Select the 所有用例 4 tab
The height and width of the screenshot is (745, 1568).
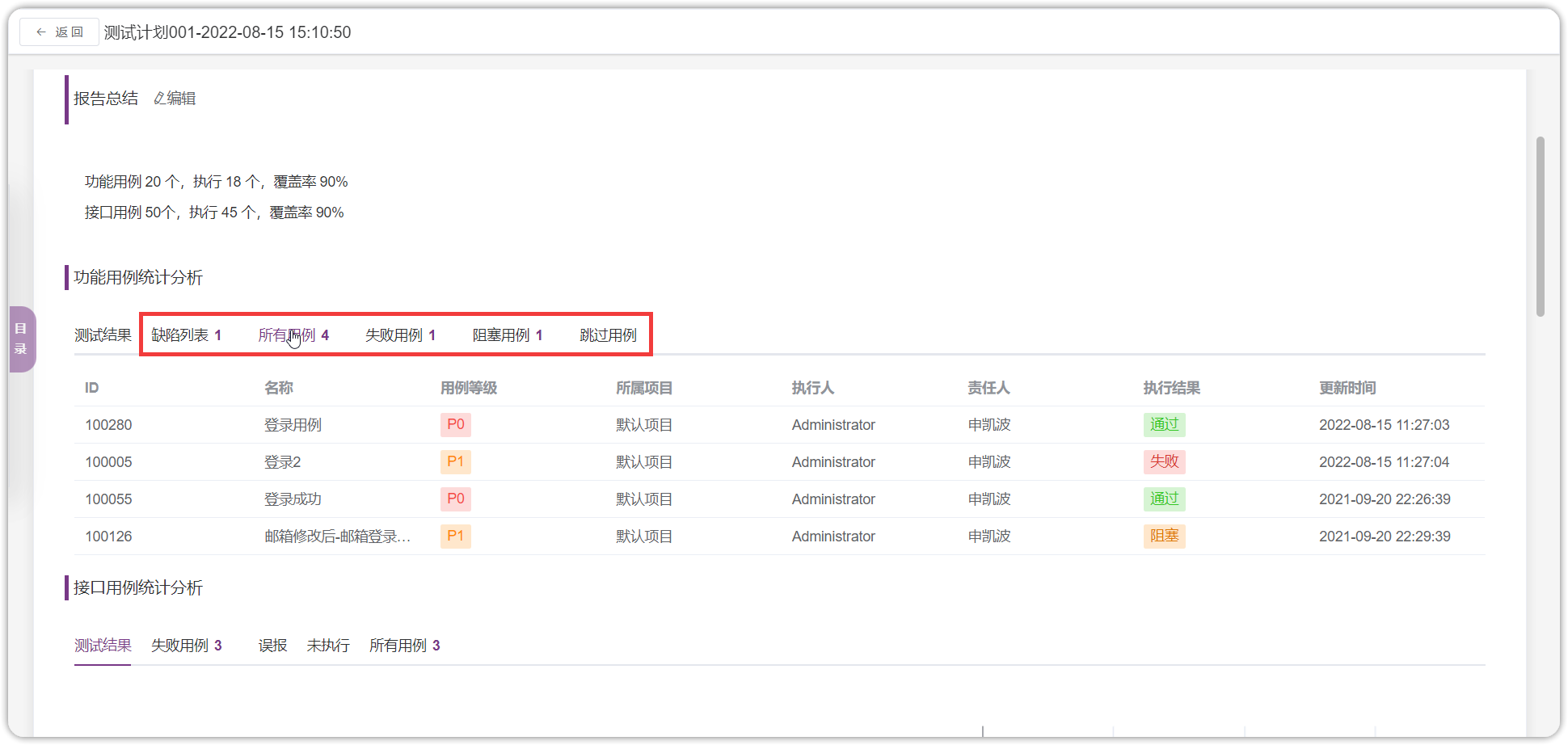coord(293,335)
